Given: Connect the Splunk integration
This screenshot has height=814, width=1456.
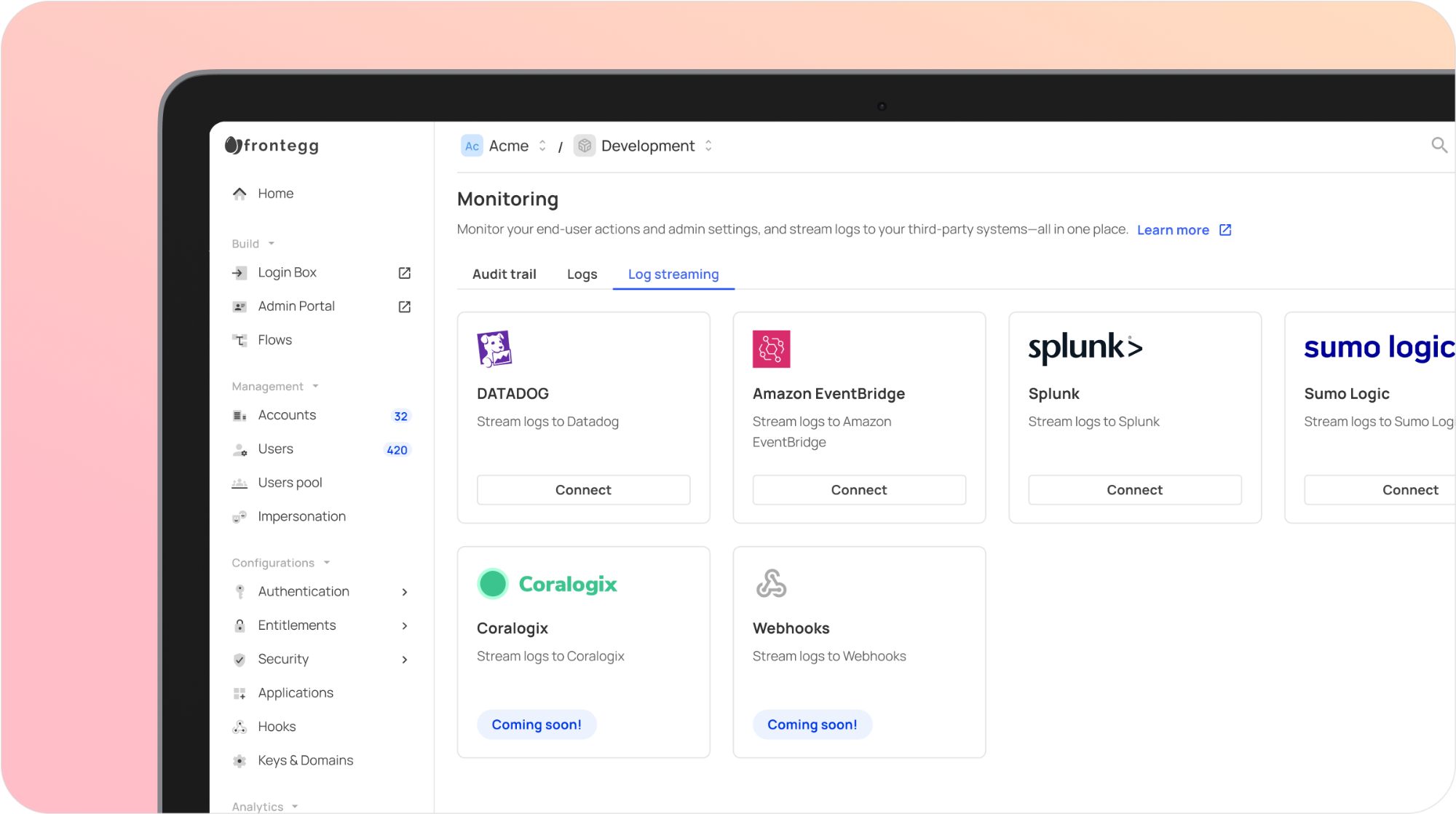Looking at the screenshot, I should click(1134, 490).
